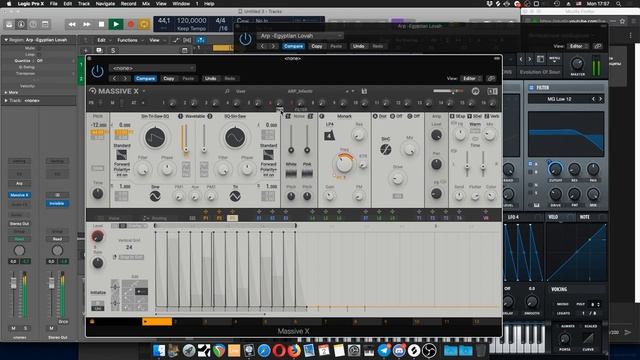
Task: Click Copy in the Massive X plugin header
Action: click(169, 78)
